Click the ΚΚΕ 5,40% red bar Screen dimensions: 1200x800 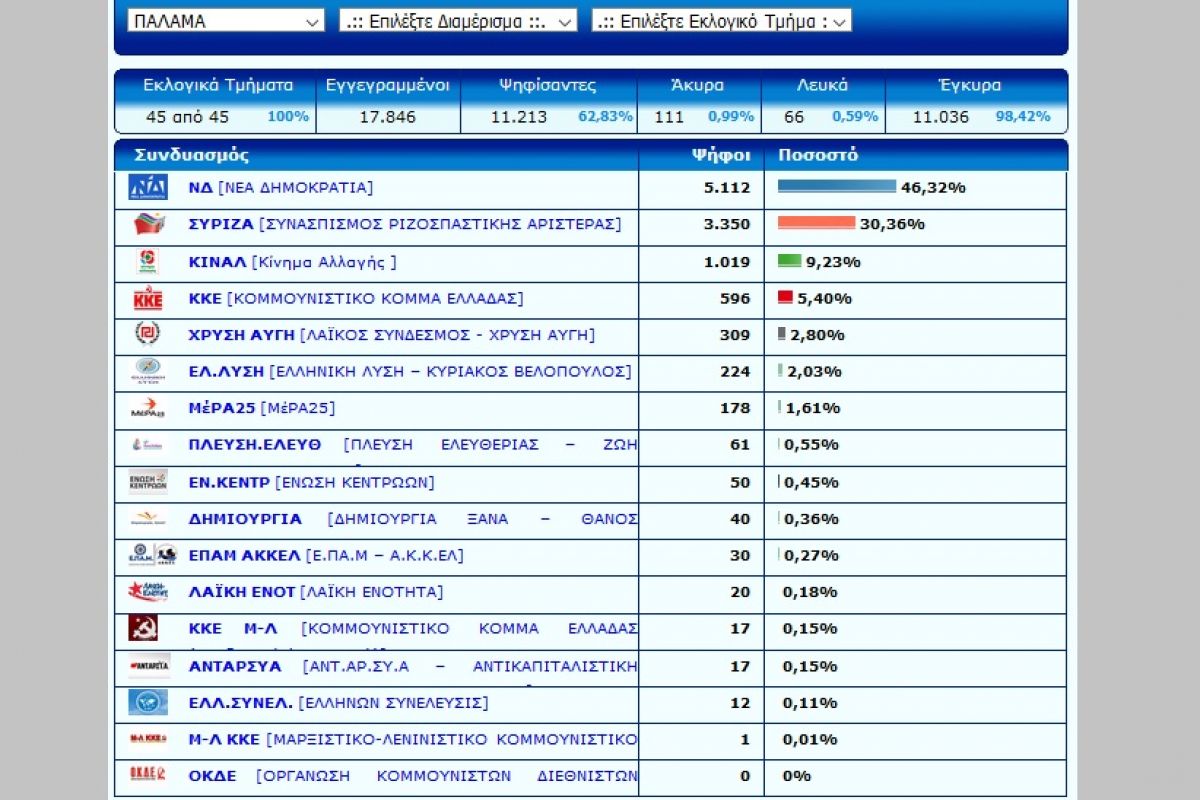[785, 297]
